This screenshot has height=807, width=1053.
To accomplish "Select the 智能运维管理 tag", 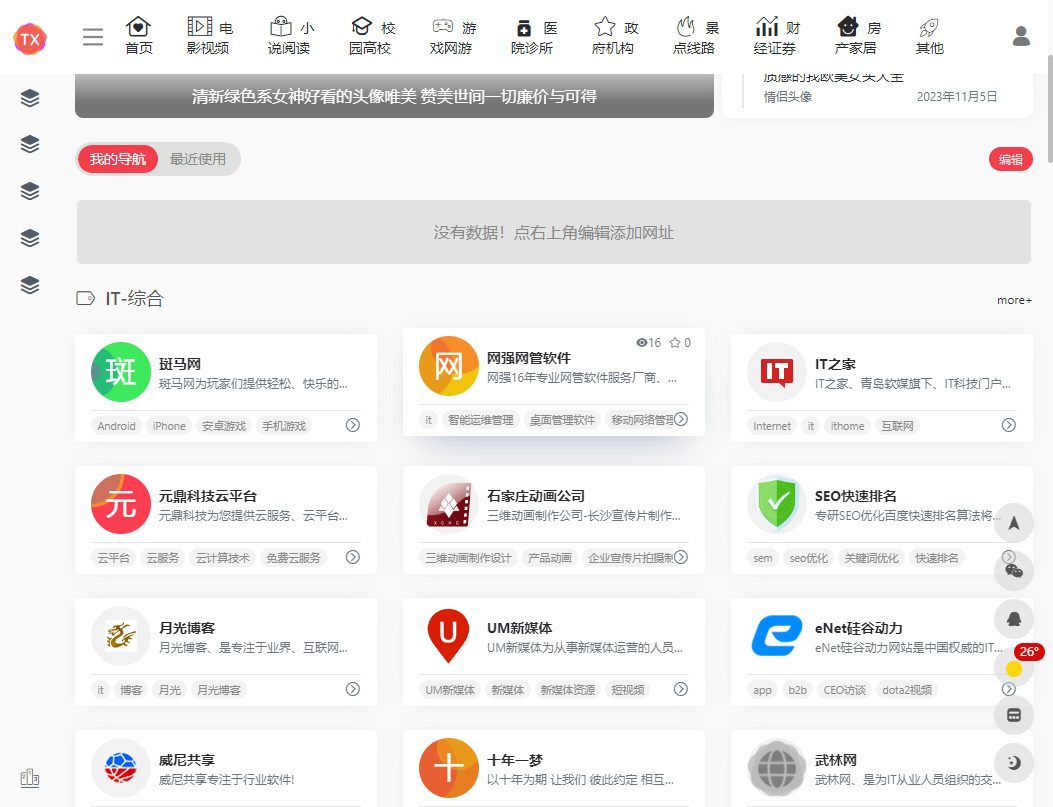I will 481,420.
